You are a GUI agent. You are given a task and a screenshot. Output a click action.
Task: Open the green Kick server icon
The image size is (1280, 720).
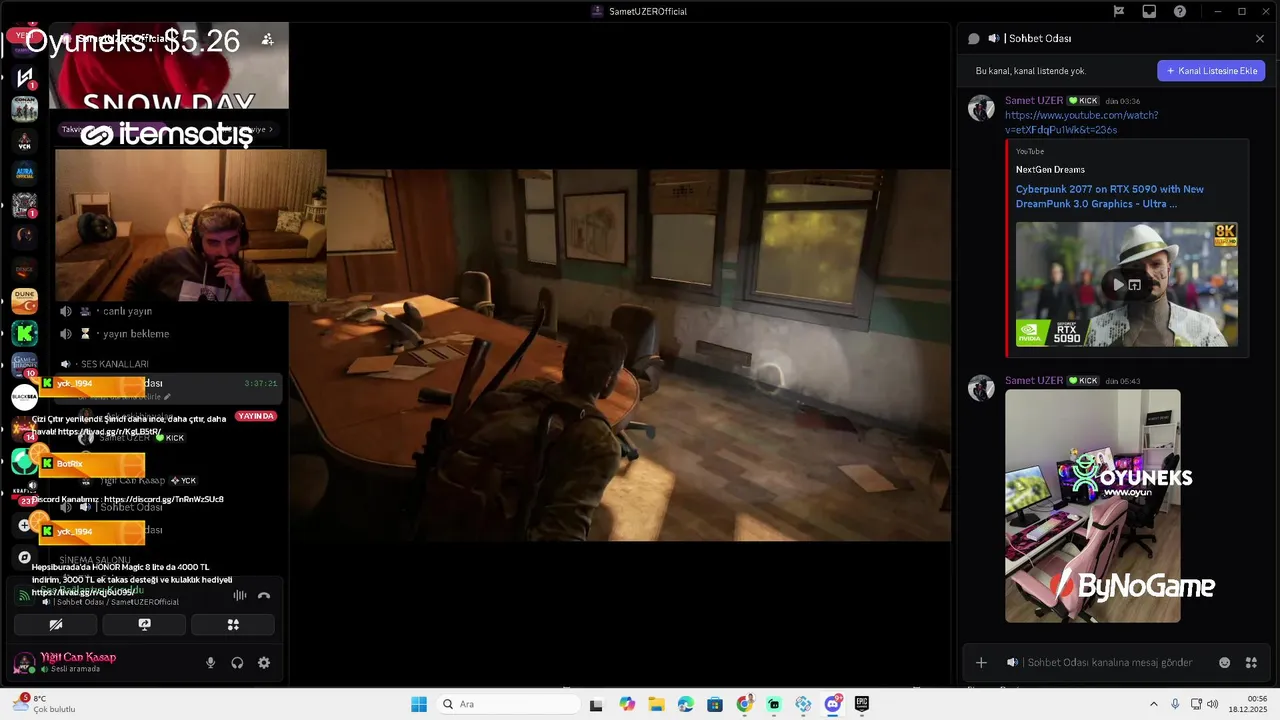click(x=24, y=332)
